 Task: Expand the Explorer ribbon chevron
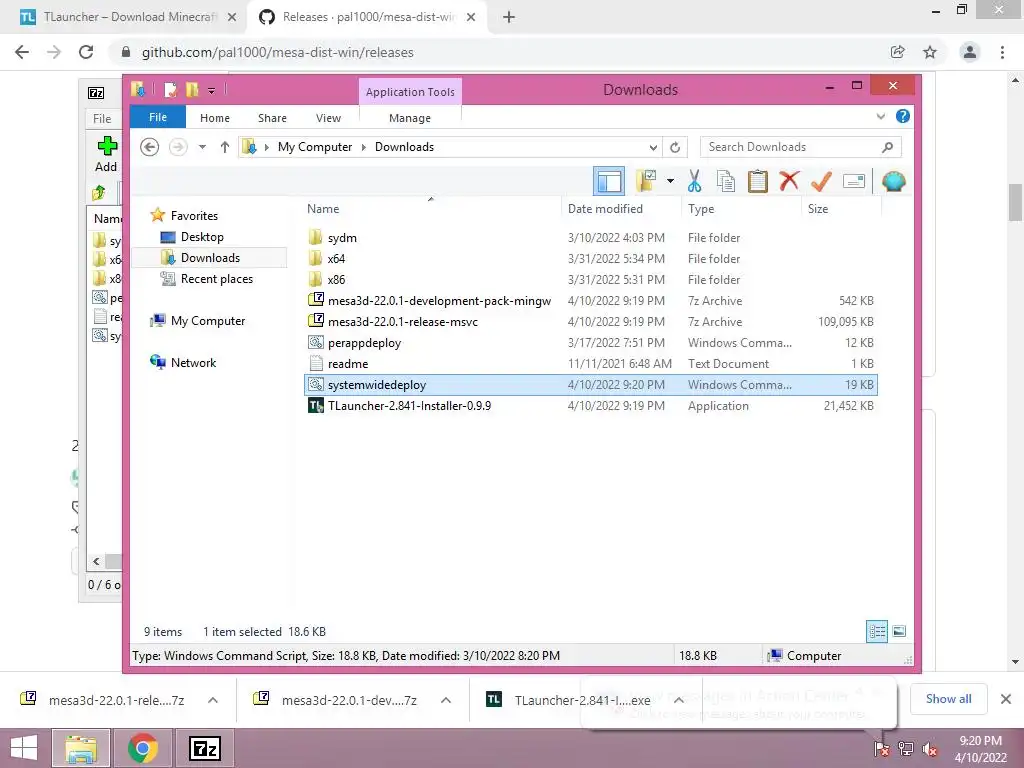[880, 116]
